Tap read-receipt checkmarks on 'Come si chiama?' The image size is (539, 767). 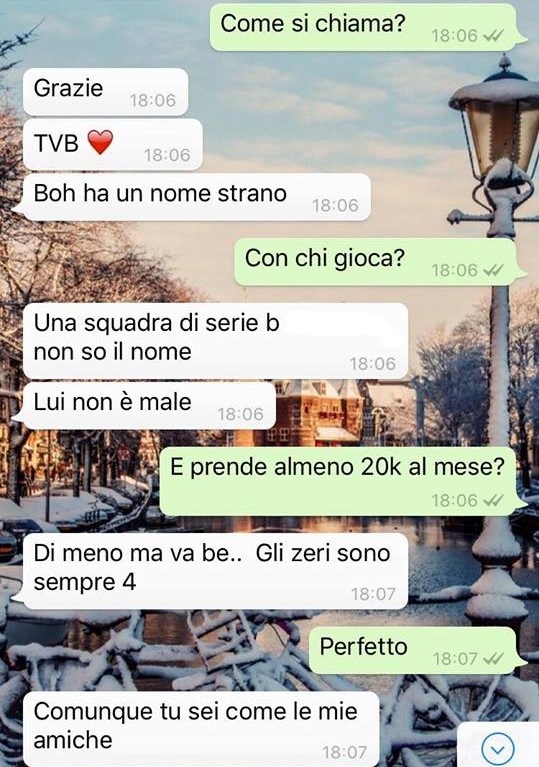pyautogui.click(x=493, y=36)
